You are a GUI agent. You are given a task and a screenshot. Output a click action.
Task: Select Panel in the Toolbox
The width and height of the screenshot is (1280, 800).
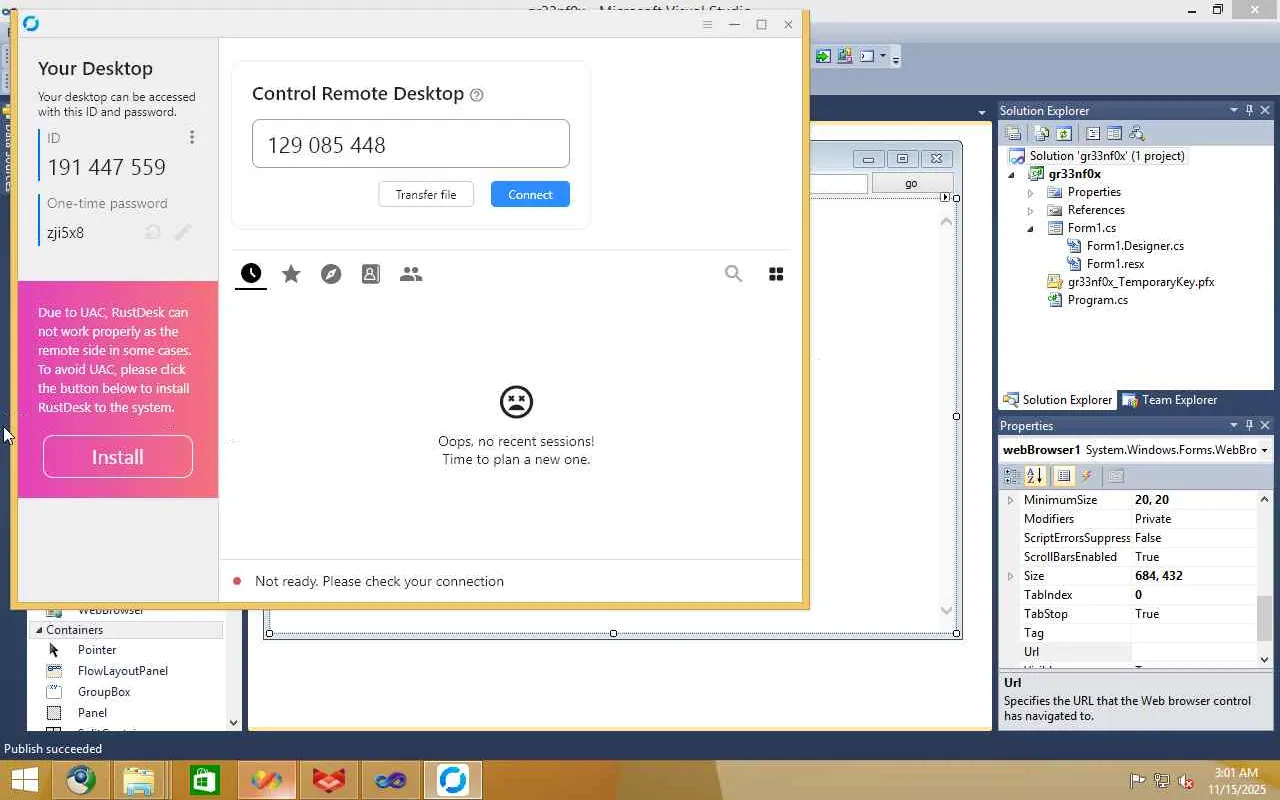point(92,713)
